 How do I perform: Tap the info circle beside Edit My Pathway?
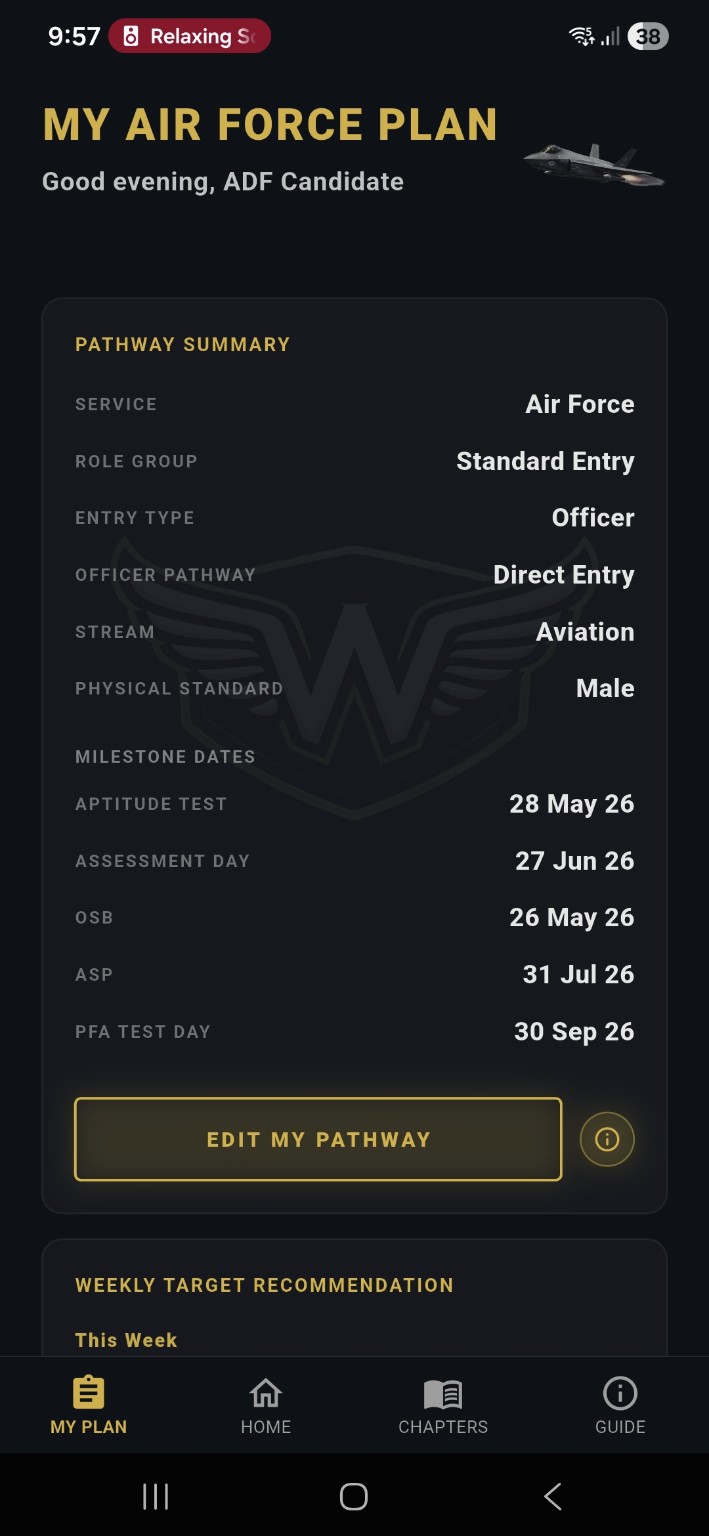click(x=607, y=1139)
